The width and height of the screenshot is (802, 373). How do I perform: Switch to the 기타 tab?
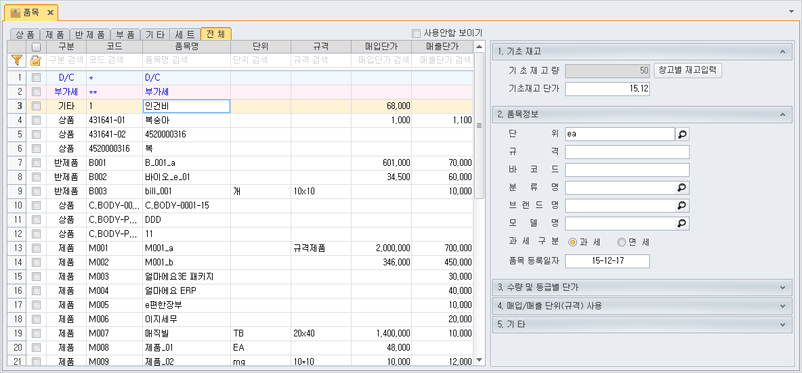pyautogui.click(x=154, y=34)
